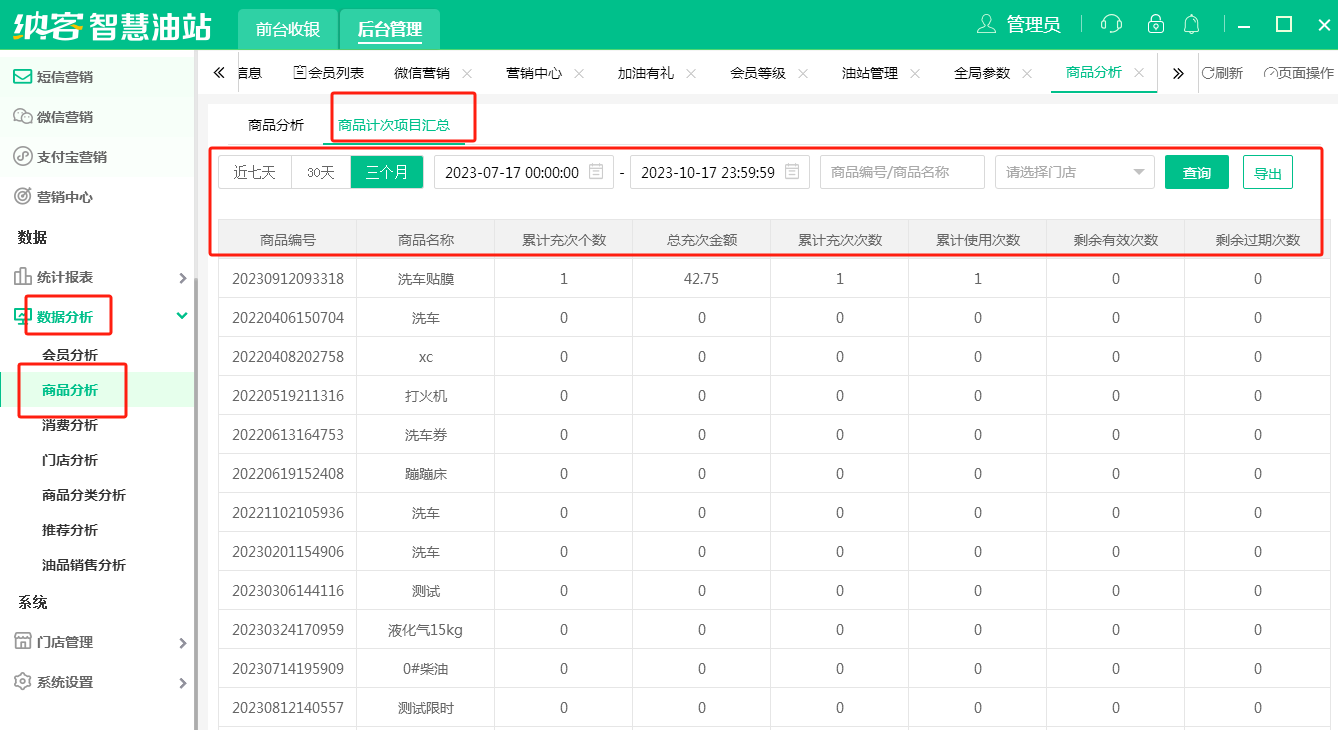Image resolution: width=1338 pixels, height=730 pixels.
Task: Click the 商品编号/商品名称 search field
Action: 902,172
